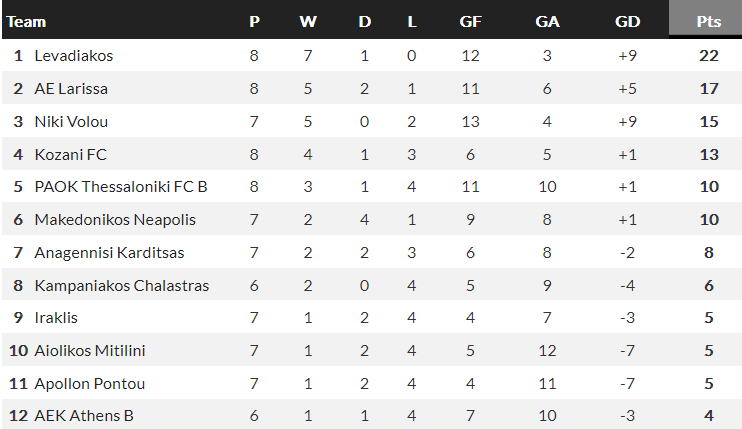Sort by the GF column header
This screenshot has height=429, width=742.
coord(471,21)
